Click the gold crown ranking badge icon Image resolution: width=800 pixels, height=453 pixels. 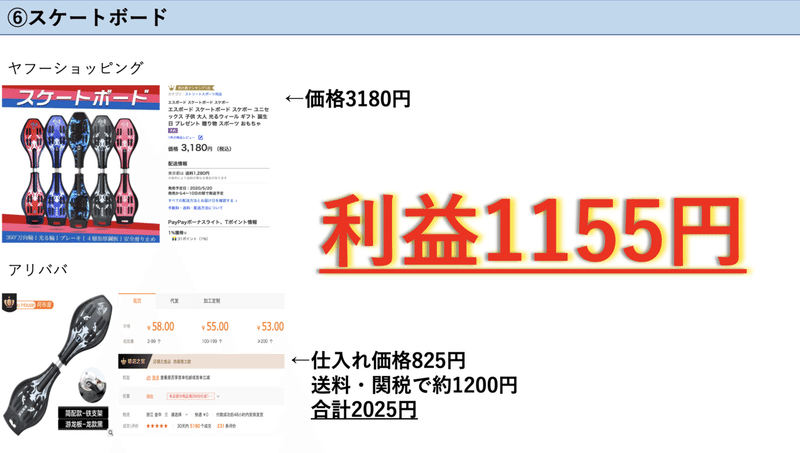[x=172, y=88]
